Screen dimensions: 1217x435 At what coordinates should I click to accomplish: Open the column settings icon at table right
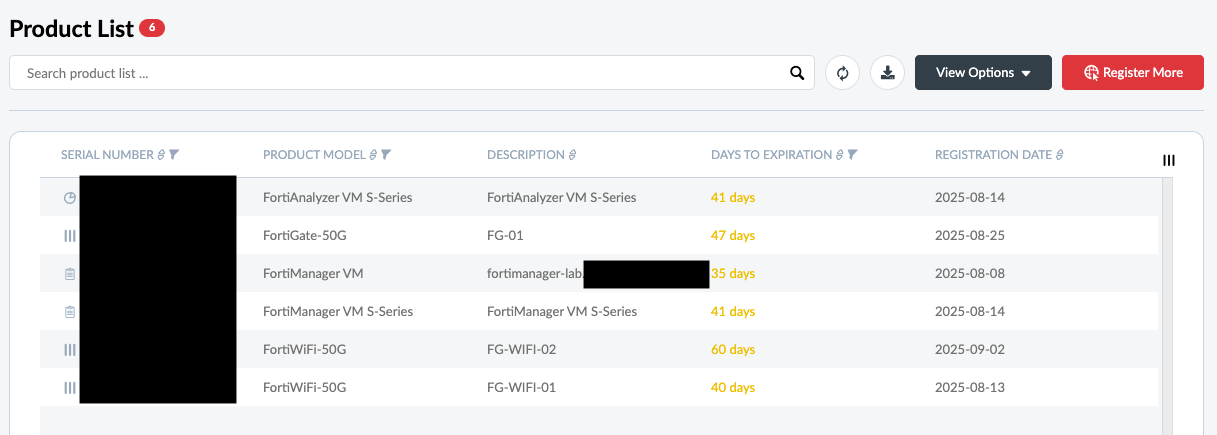point(1169,160)
